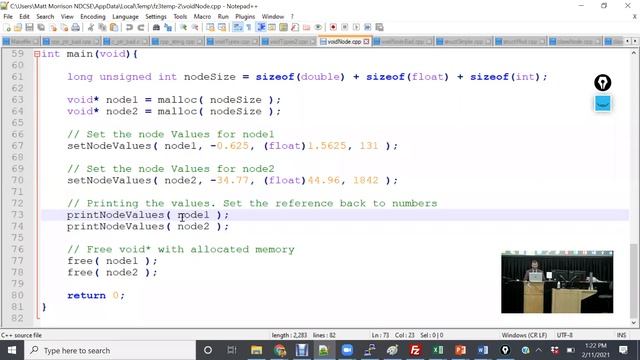Screen dimensions: 640x360
Task: Open the notification center icon
Action: [x=623, y=350]
